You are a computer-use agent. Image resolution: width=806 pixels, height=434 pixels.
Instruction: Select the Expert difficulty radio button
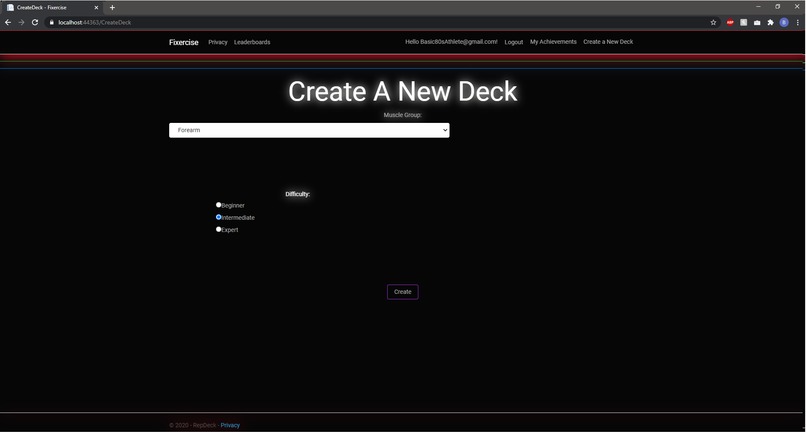coord(218,229)
